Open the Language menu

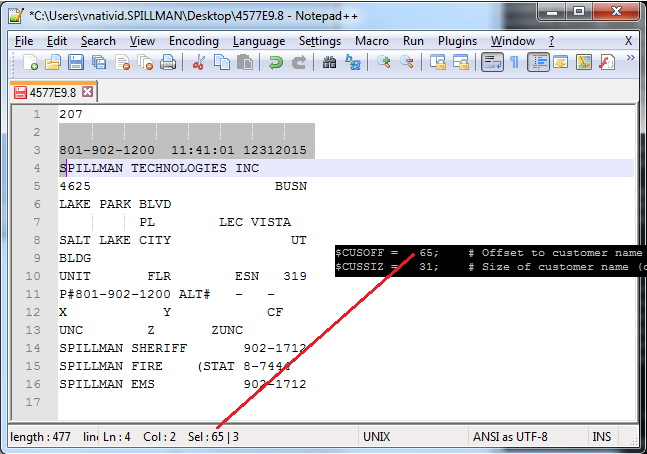coord(259,41)
